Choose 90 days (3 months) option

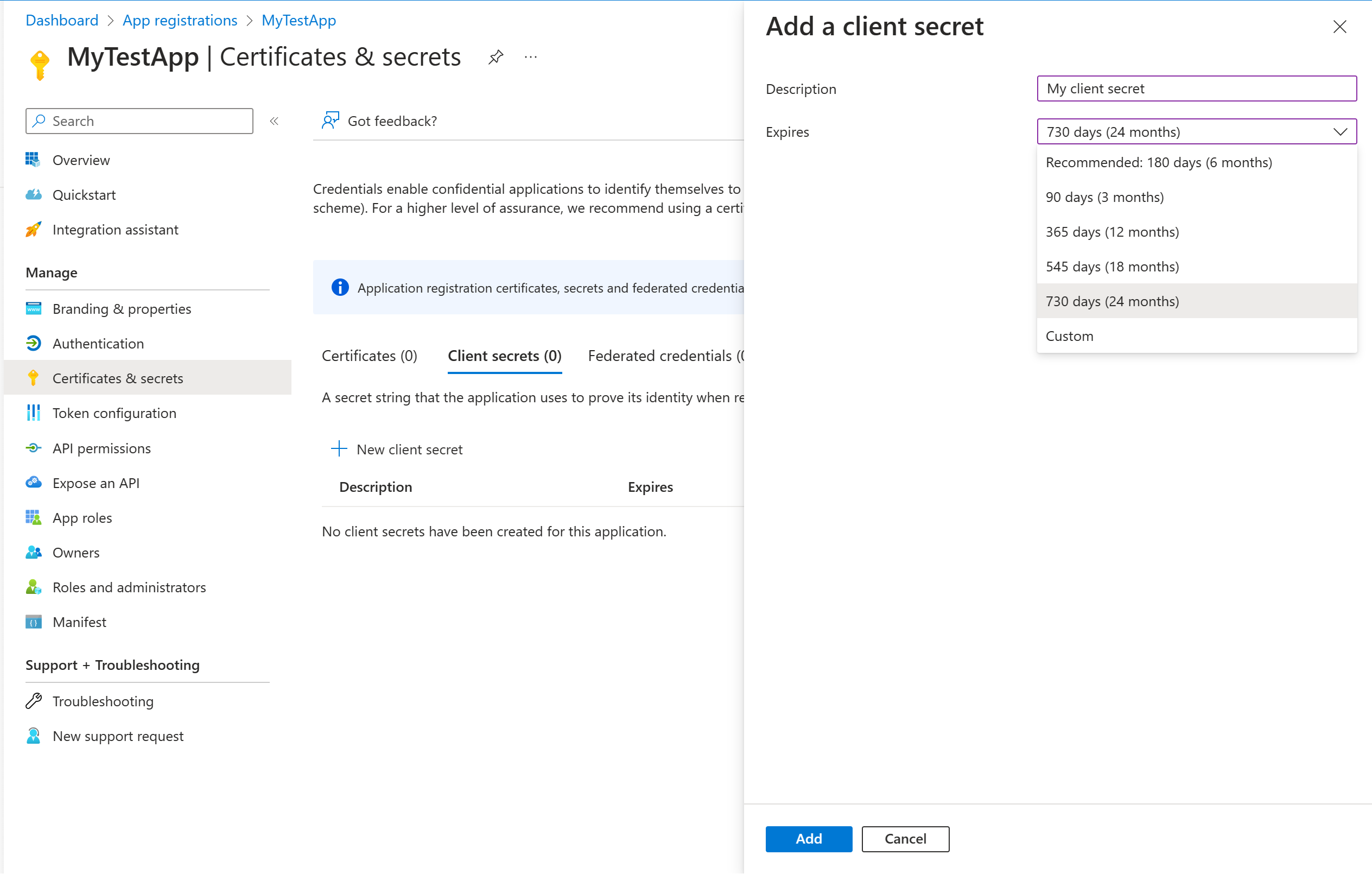pyautogui.click(x=1197, y=197)
